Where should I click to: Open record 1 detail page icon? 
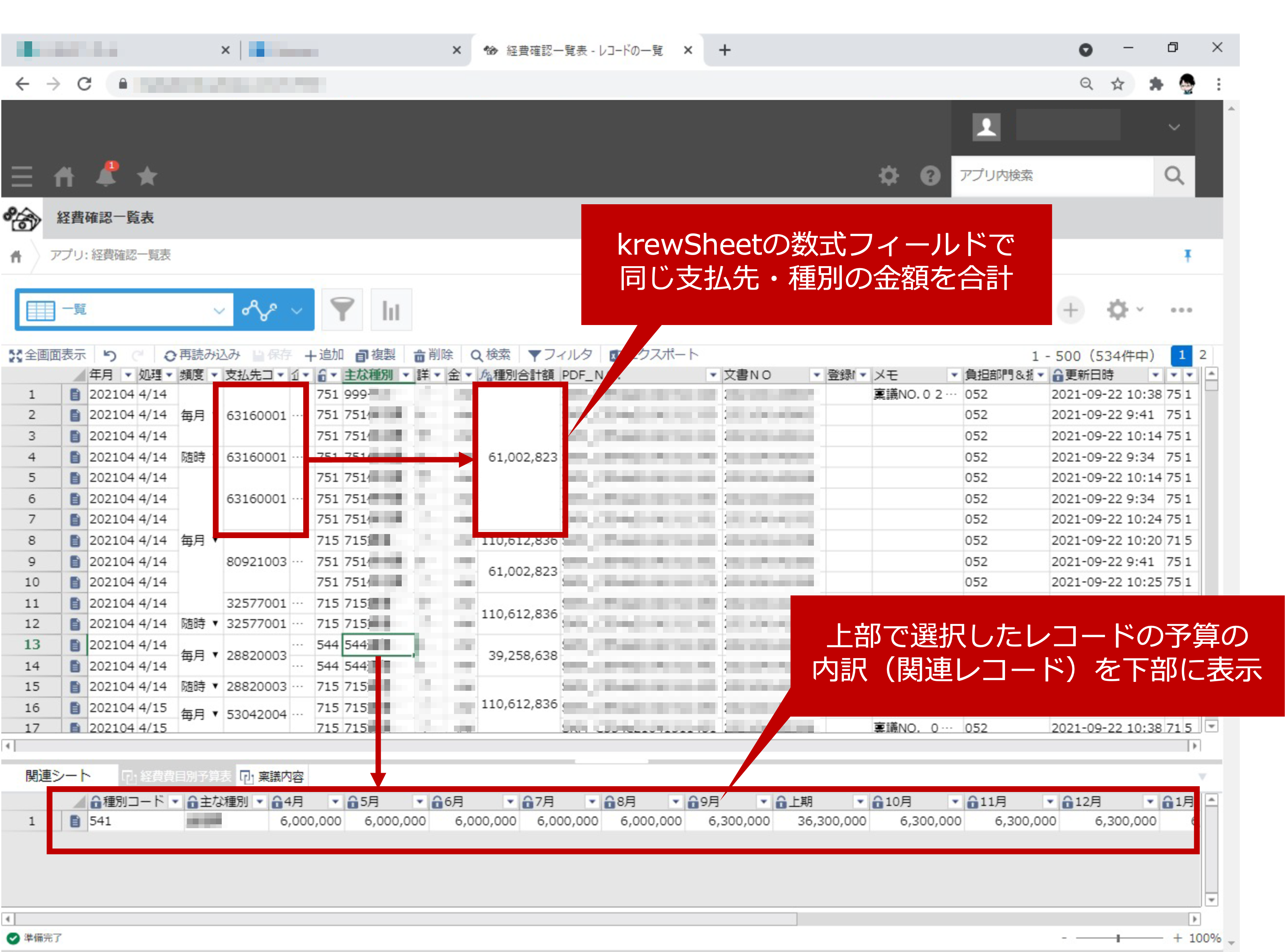(x=75, y=395)
